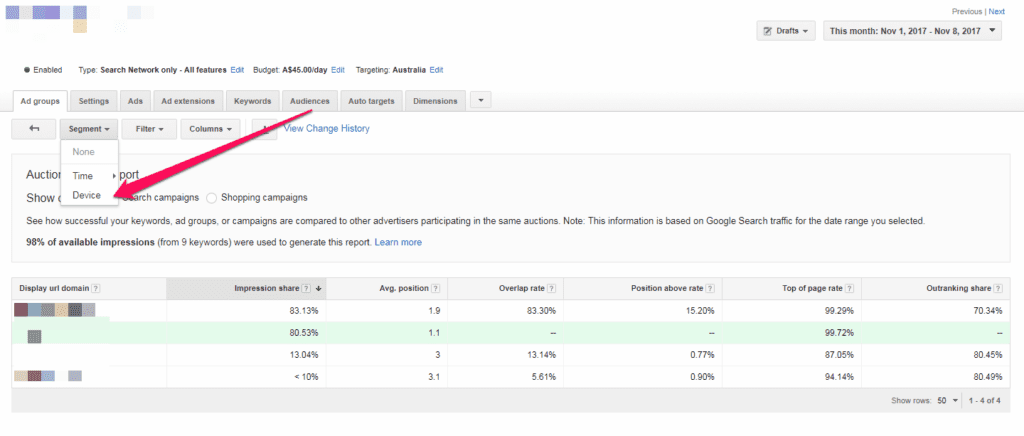Viewport: 1024px width, 436px height.
Task: Edit the Budget A$45.00/day
Action: click(x=338, y=70)
